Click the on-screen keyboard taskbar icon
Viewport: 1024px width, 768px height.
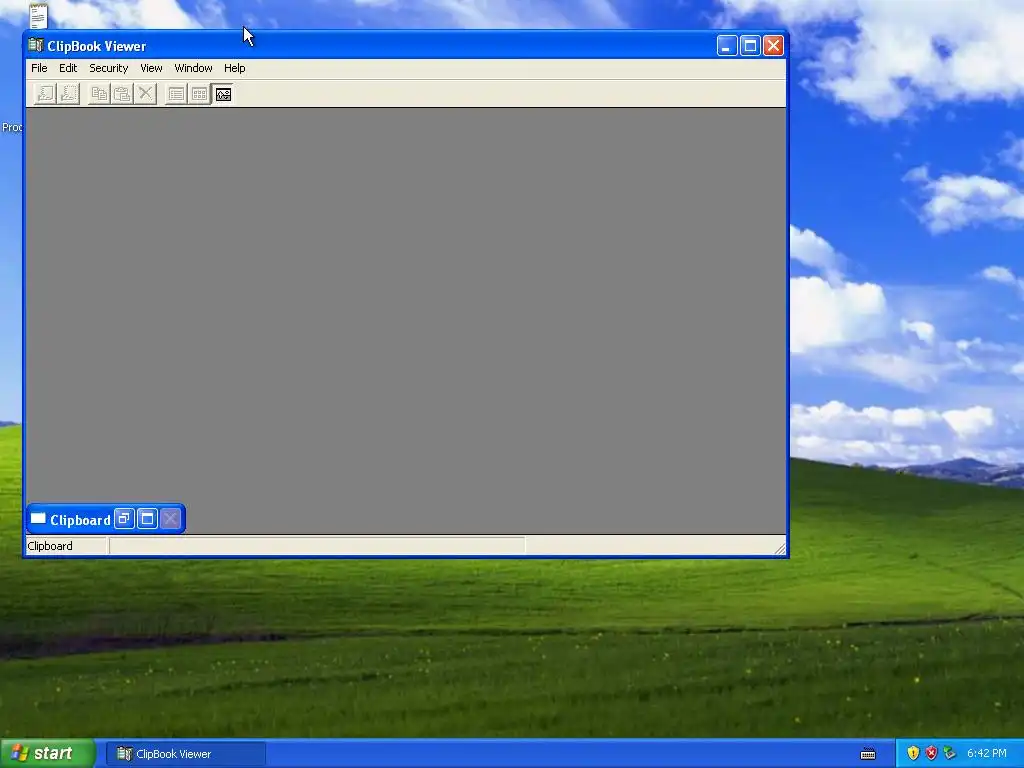tap(868, 754)
